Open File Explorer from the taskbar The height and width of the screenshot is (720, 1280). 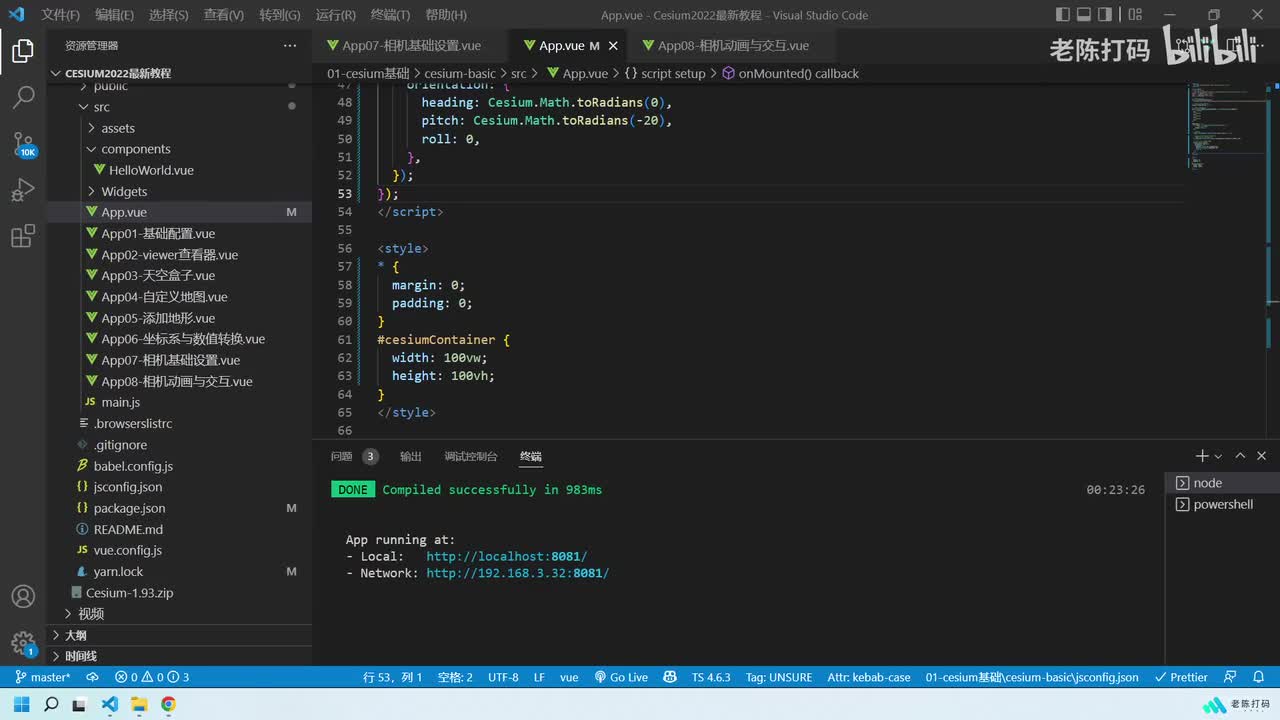point(139,704)
